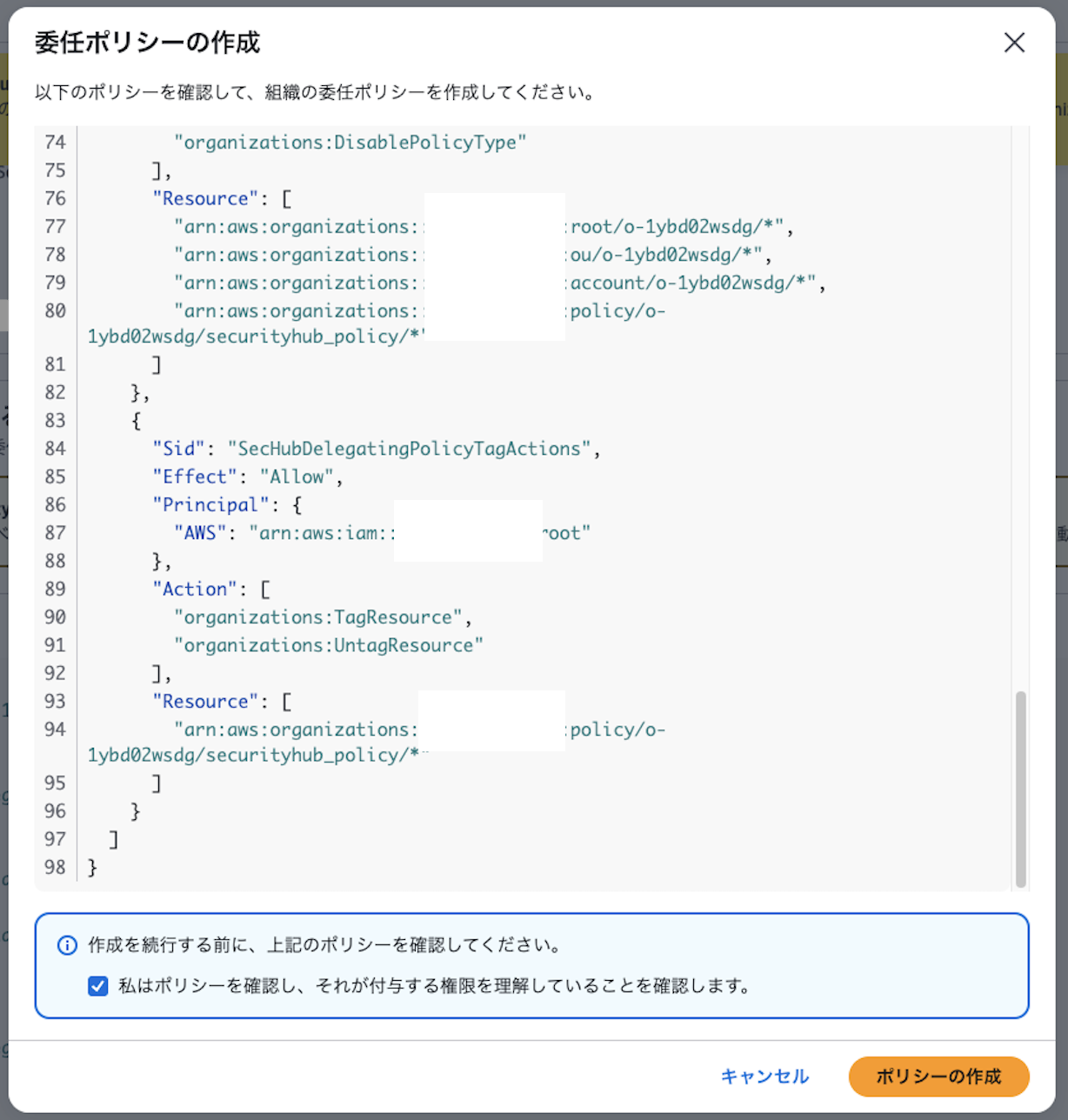This screenshot has width=1068, height=1120.
Task: Click the "Action": [ text on line 89
Action: click(x=211, y=589)
